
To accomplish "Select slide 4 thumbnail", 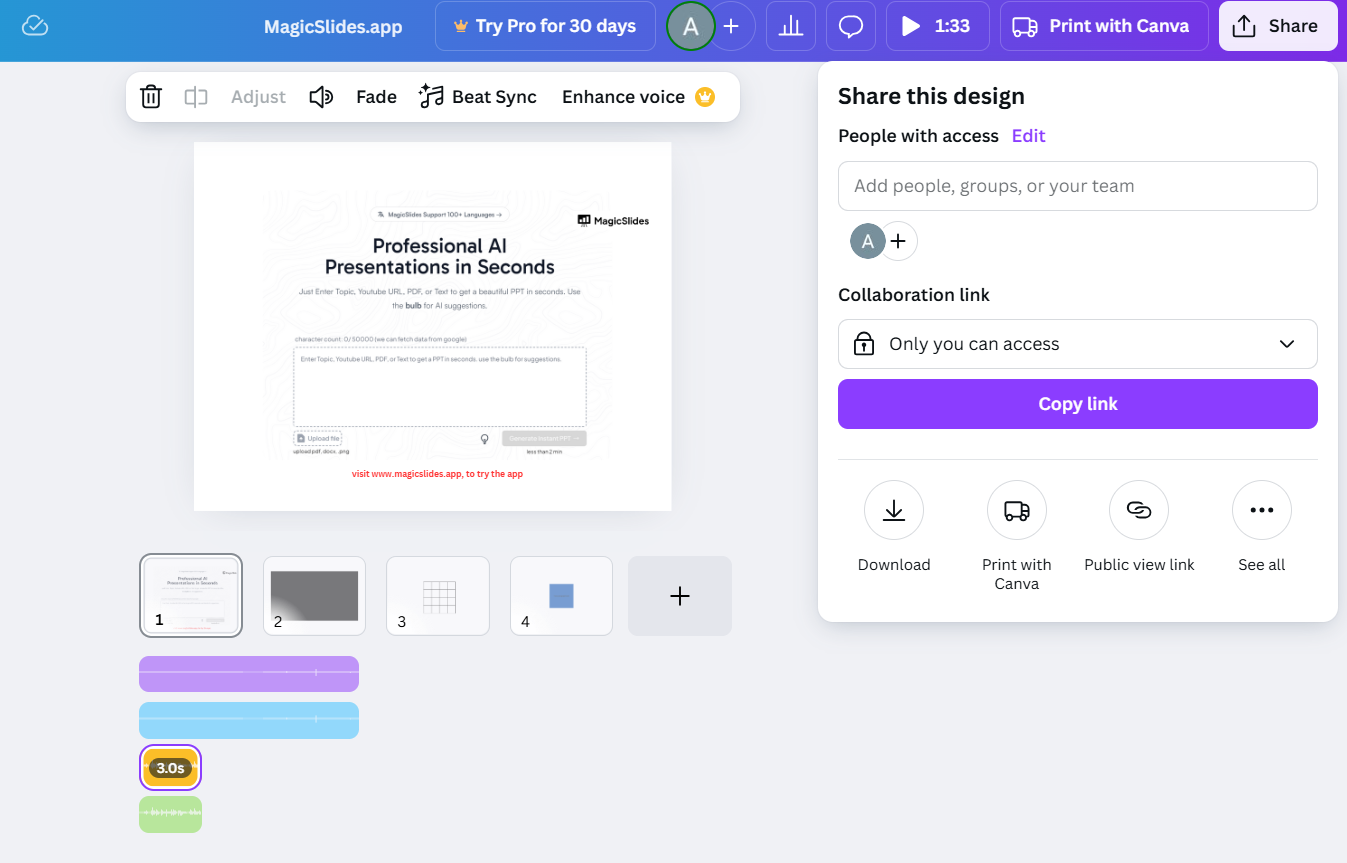I will click(561, 595).
